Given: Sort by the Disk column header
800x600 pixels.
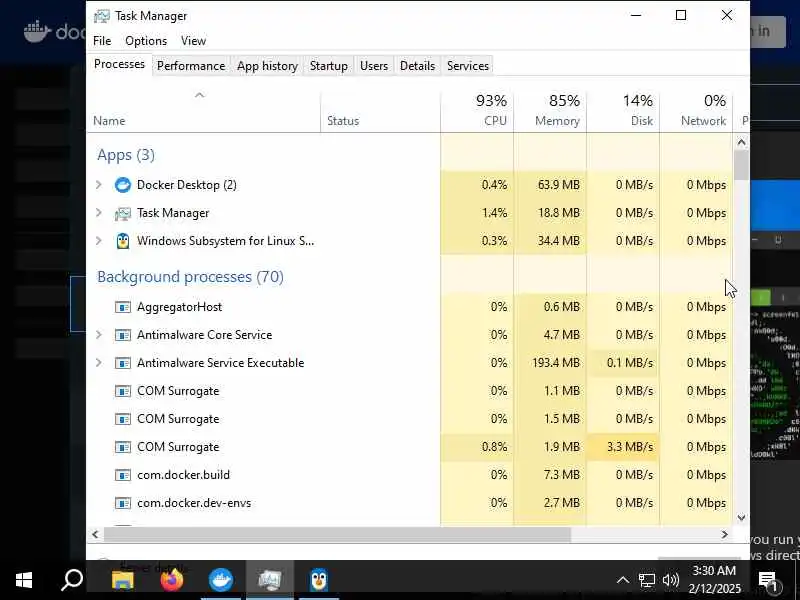Looking at the screenshot, I should click(x=623, y=110).
